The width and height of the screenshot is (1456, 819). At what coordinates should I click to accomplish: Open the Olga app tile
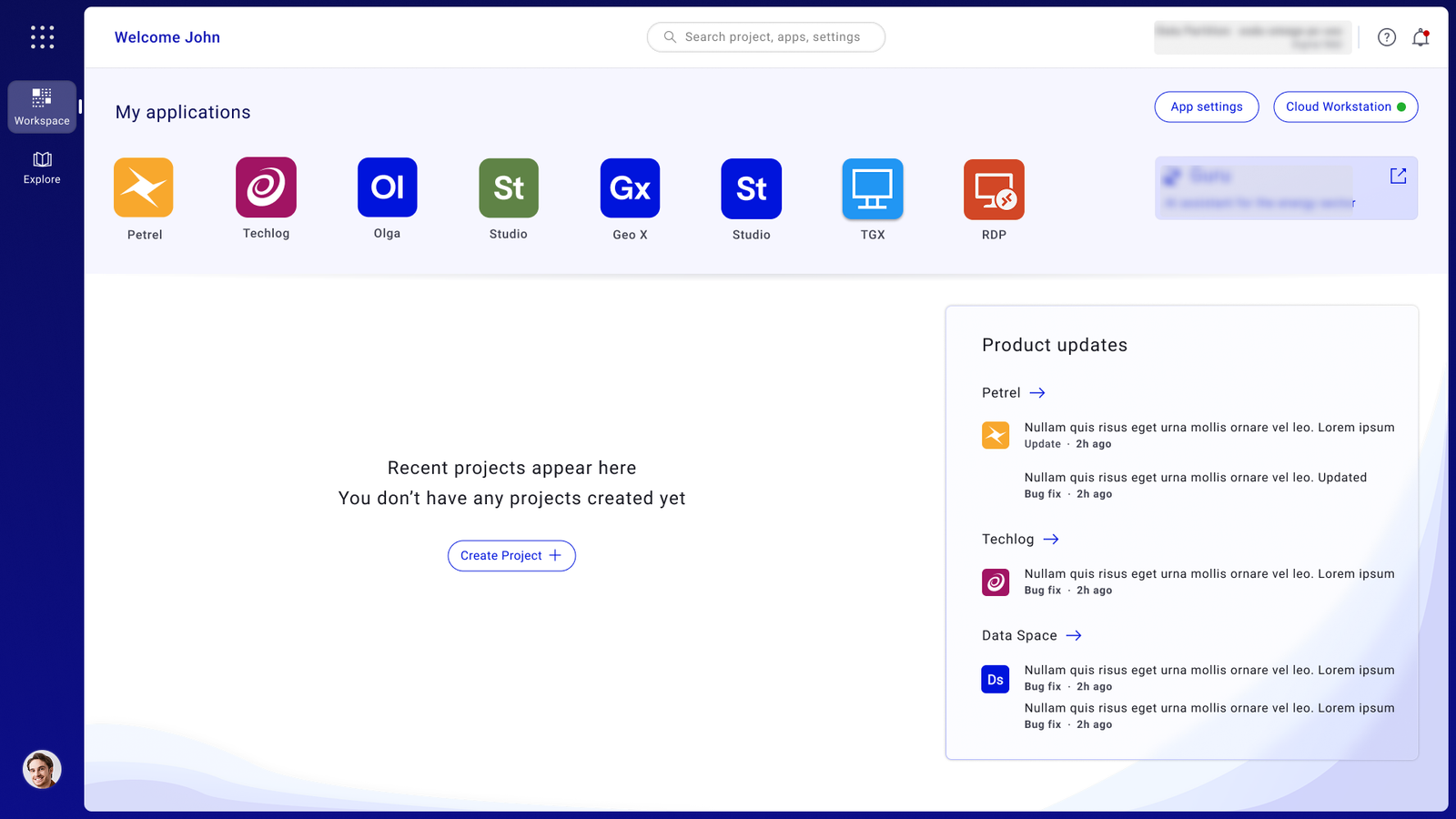[x=387, y=187]
